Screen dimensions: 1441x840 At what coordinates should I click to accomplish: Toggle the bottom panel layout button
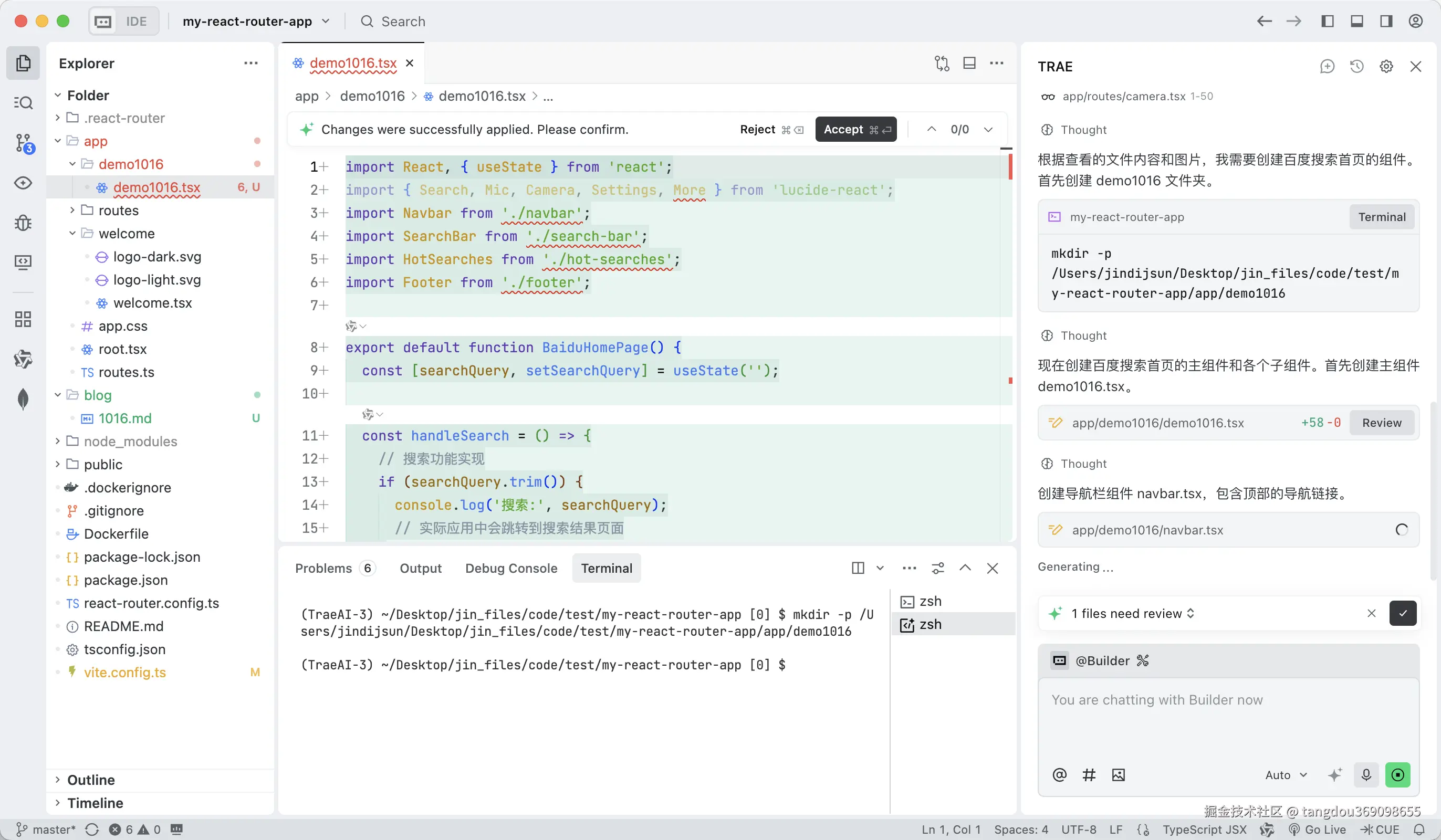tap(1357, 22)
